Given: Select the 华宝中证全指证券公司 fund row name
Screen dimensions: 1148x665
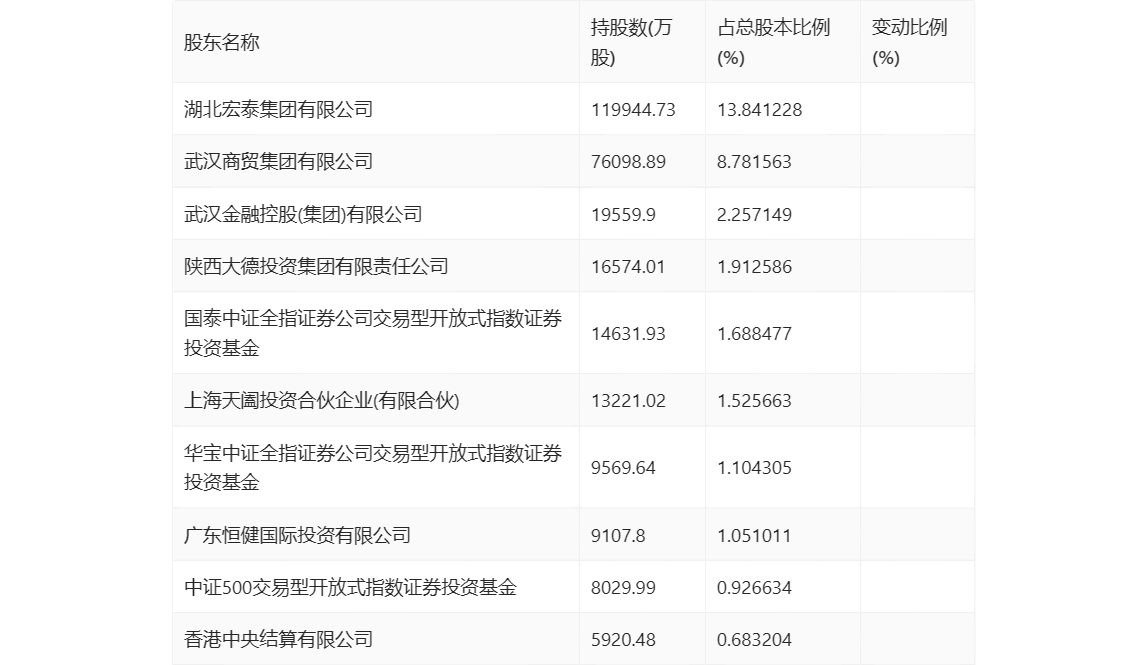Looking at the screenshot, I should point(373,467).
